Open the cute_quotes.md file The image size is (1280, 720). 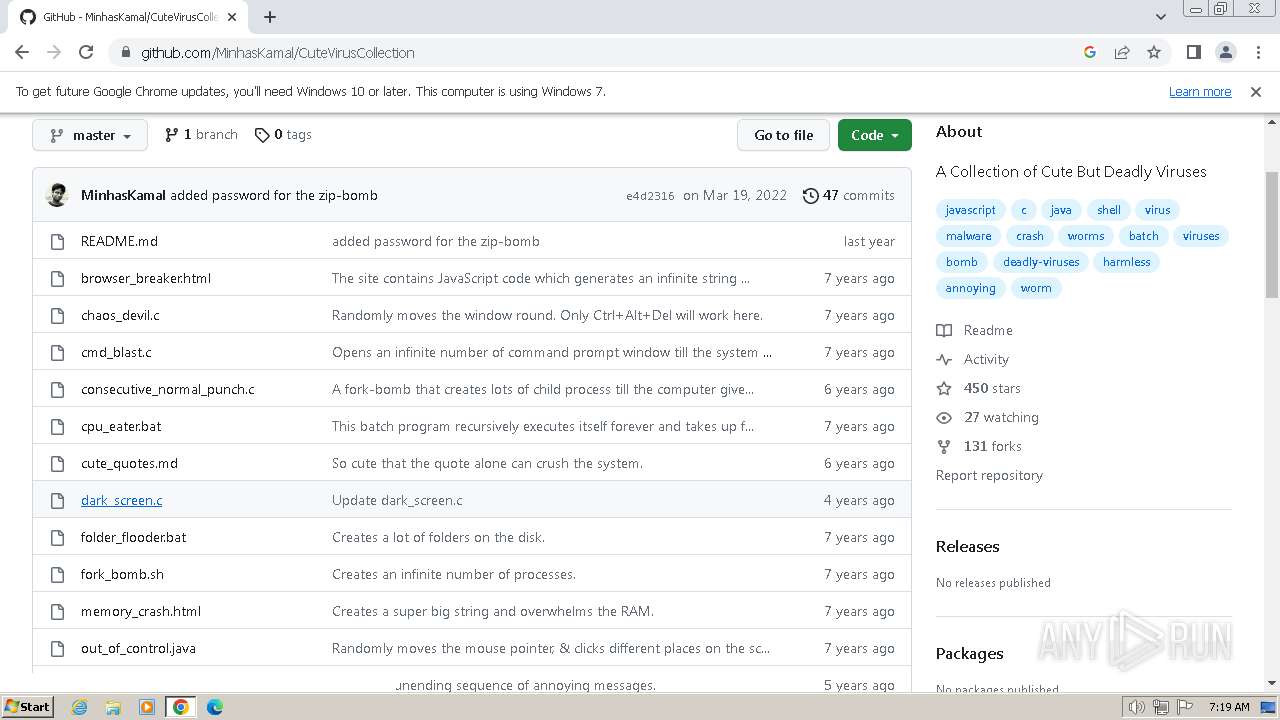click(129, 463)
